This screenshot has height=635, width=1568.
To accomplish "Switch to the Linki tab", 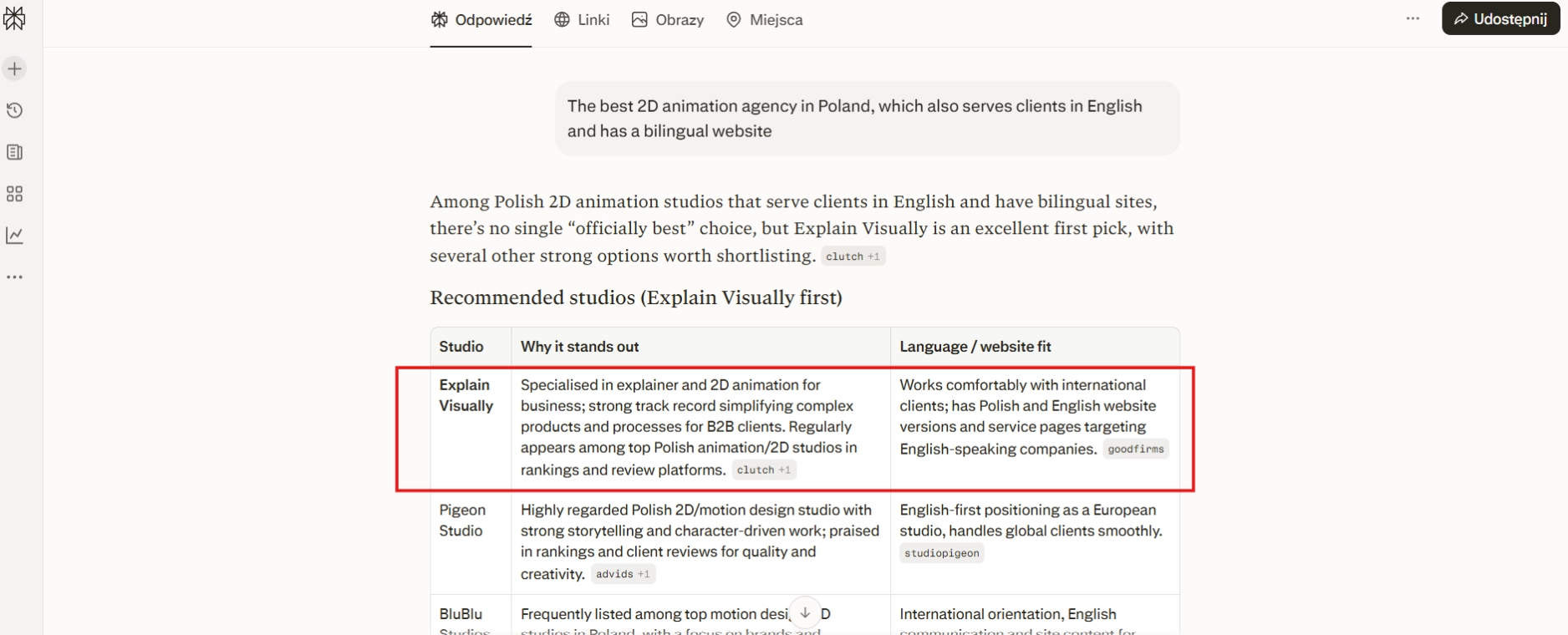I will click(x=582, y=20).
